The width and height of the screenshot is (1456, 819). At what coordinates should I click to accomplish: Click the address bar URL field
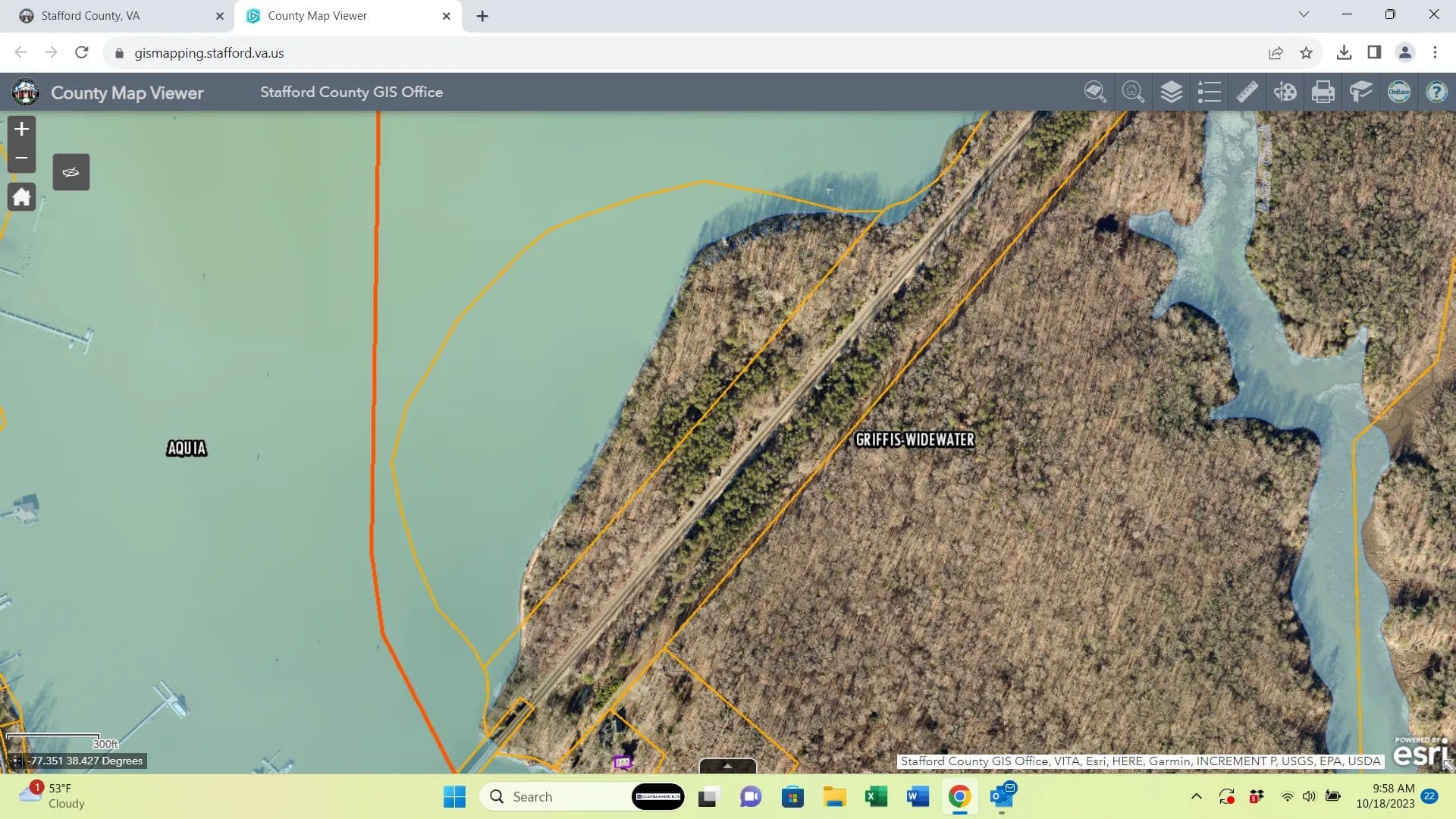click(209, 53)
